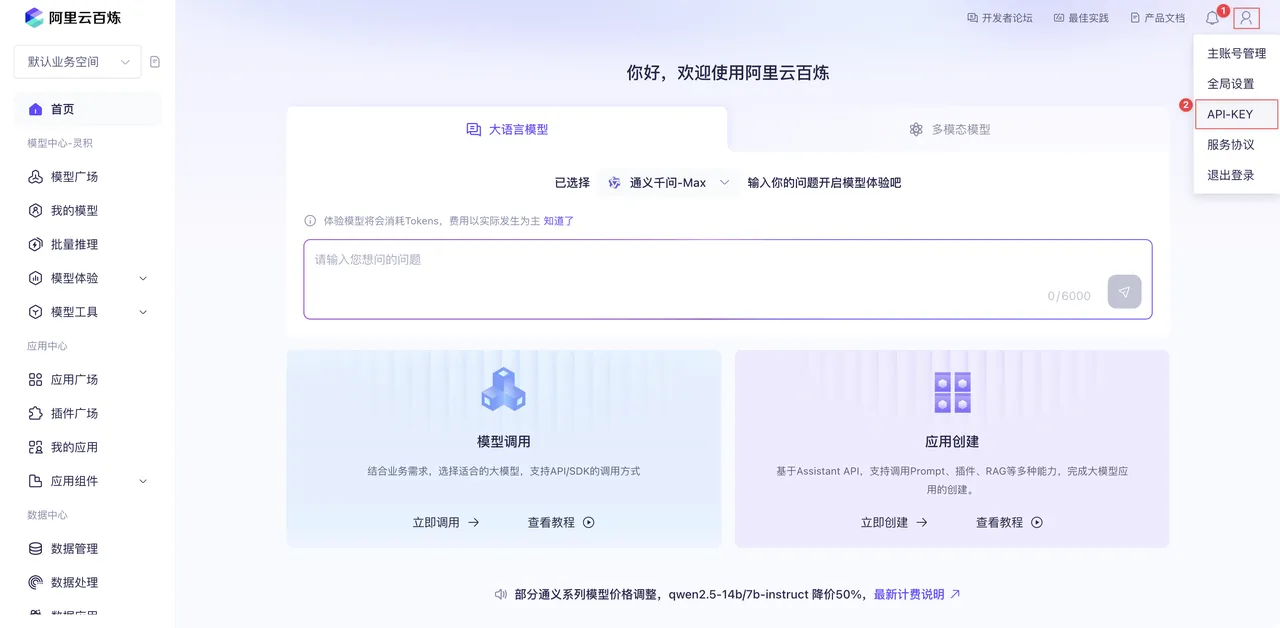Image resolution: width=1280 pixels, height=628 pixels.
Task: Click the 插件广场 rocket icon
Action: click(35, 414)
